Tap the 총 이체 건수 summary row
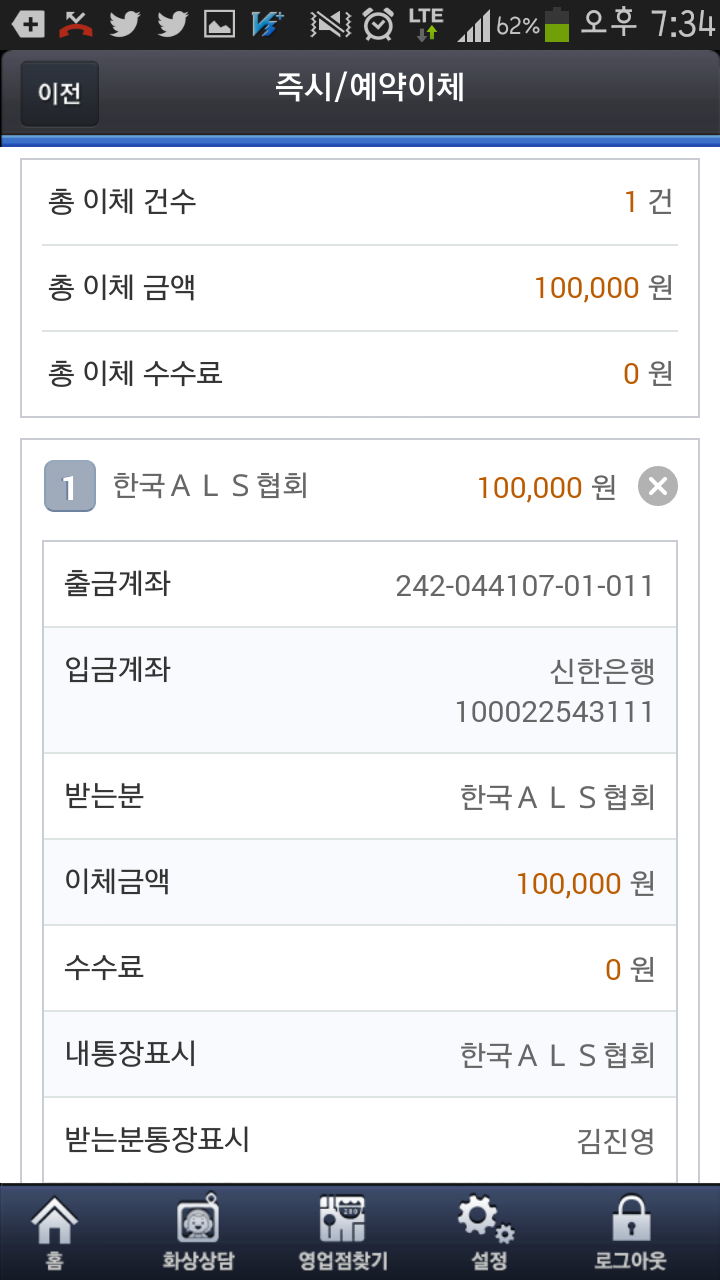The height and width of the screenshot is (1280, 720). [x=360, y=202]
